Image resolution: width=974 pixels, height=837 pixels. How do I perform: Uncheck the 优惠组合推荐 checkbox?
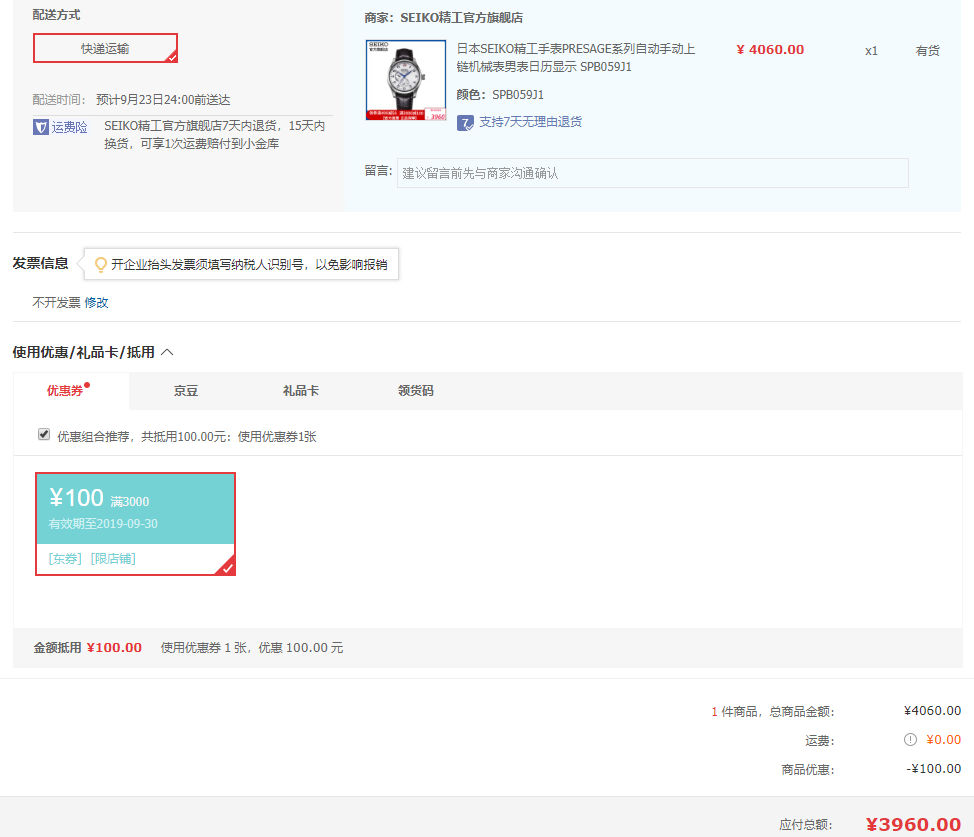click(x=43, y=434)
